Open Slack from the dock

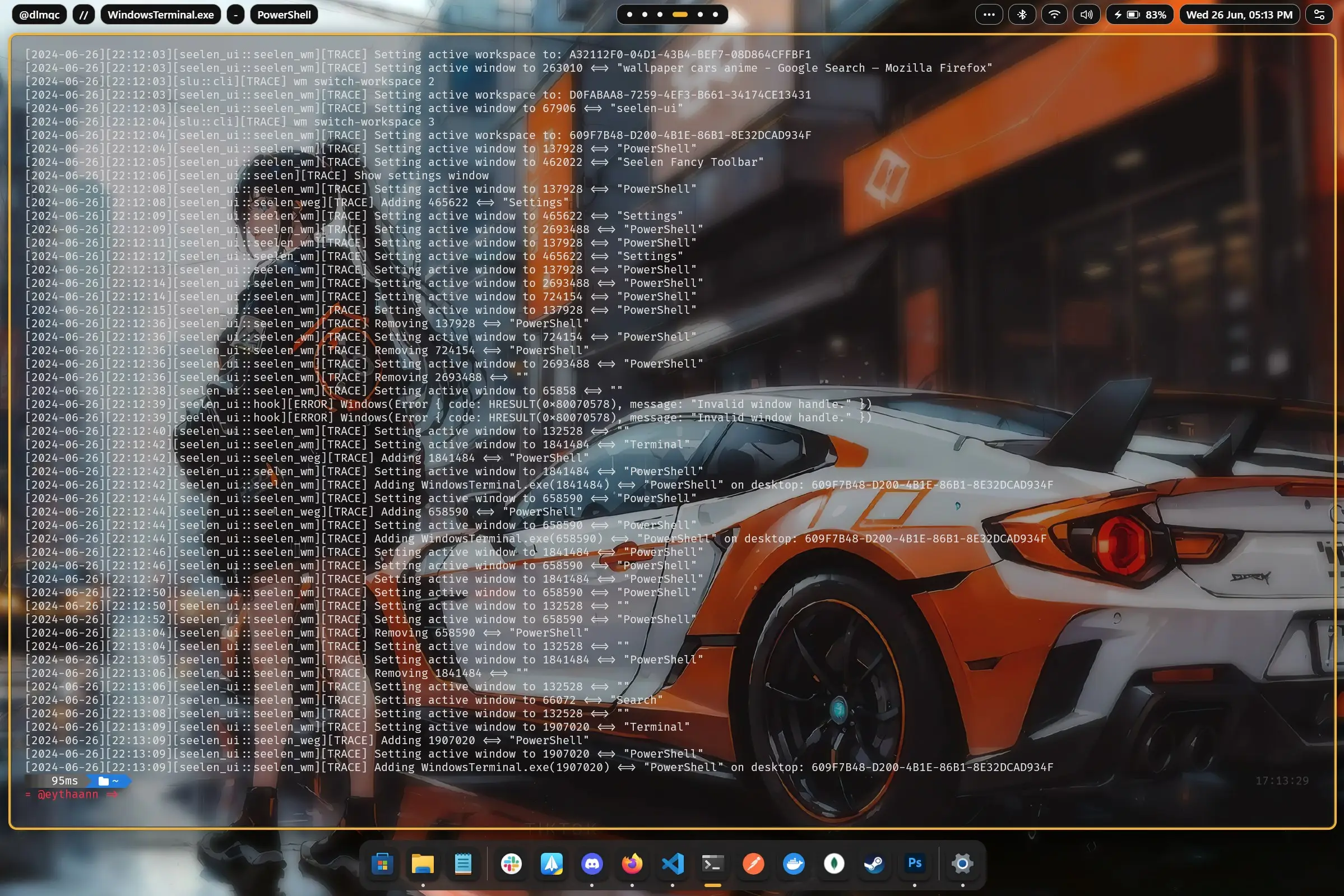coord(511,865)
